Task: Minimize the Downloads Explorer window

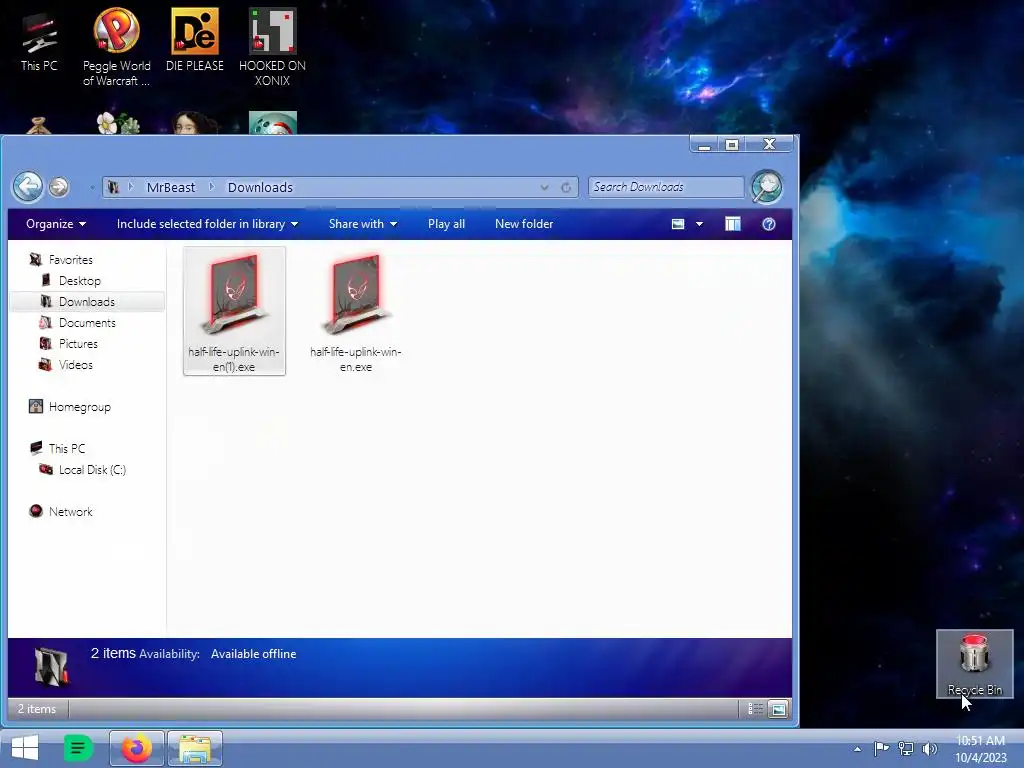Action: [x=704, y=145]
